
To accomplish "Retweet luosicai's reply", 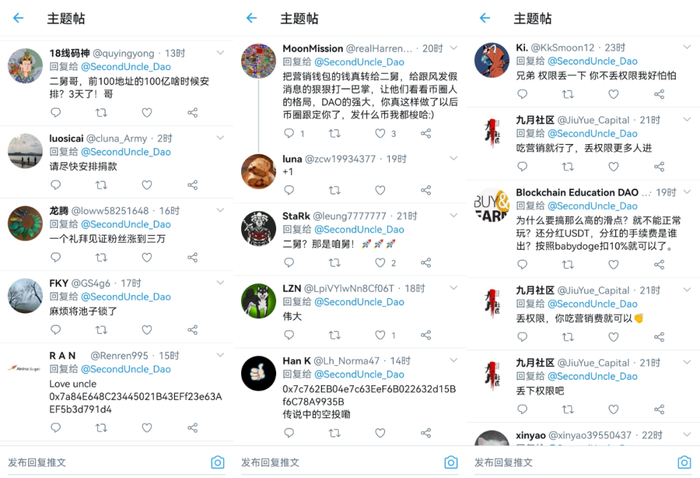I will click(101, 185).
